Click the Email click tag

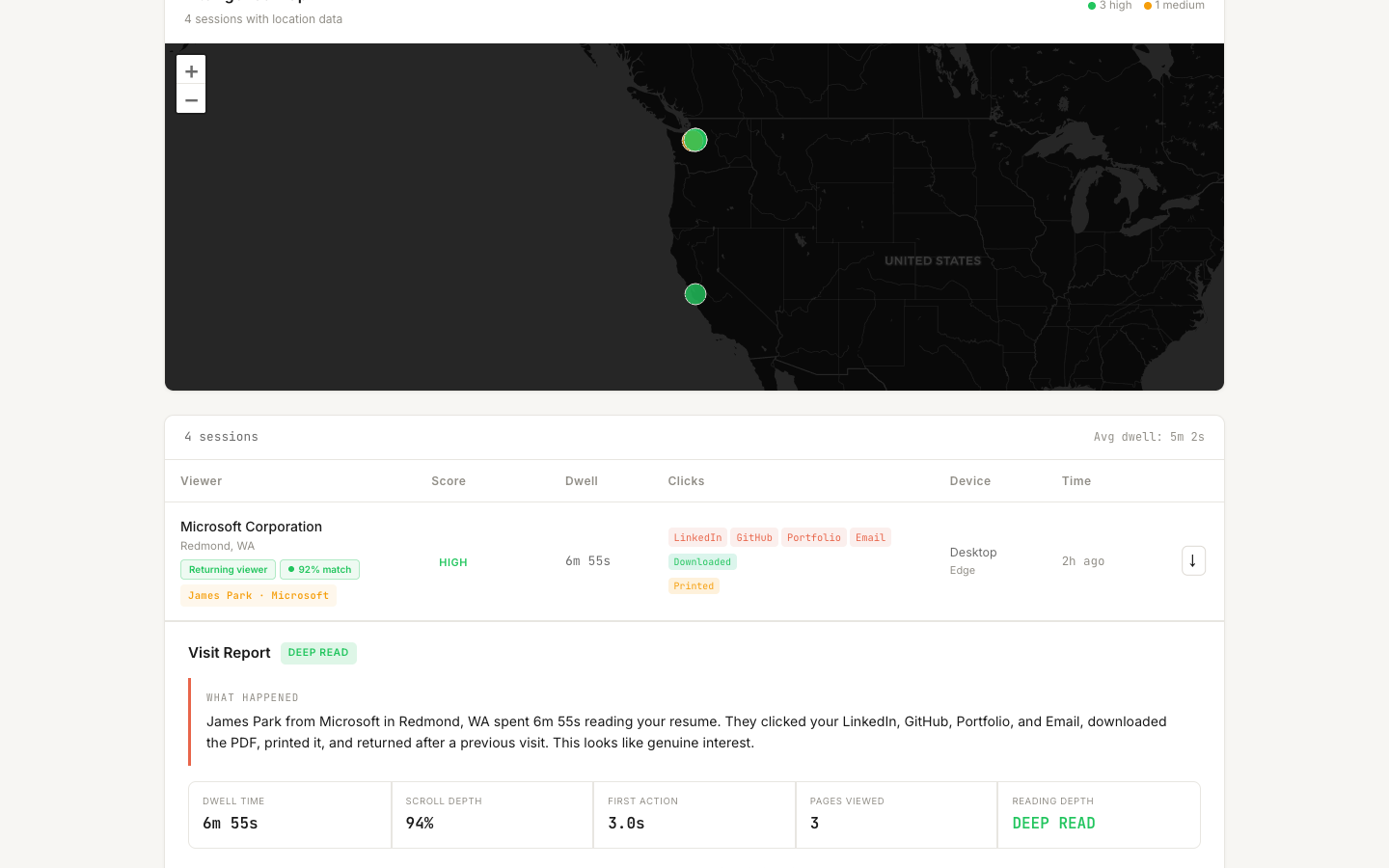click(870, 537)
